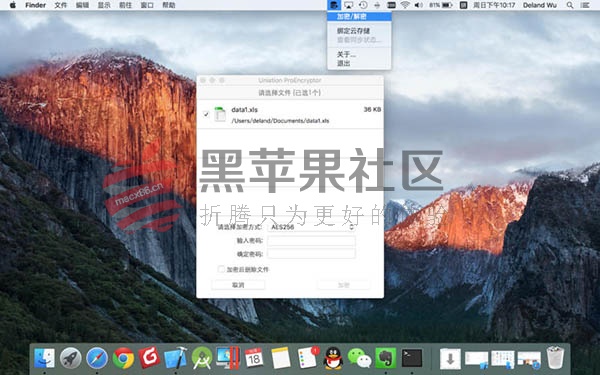Click the data1.xls file icon
600x375 pixels.
coord(220,114)
